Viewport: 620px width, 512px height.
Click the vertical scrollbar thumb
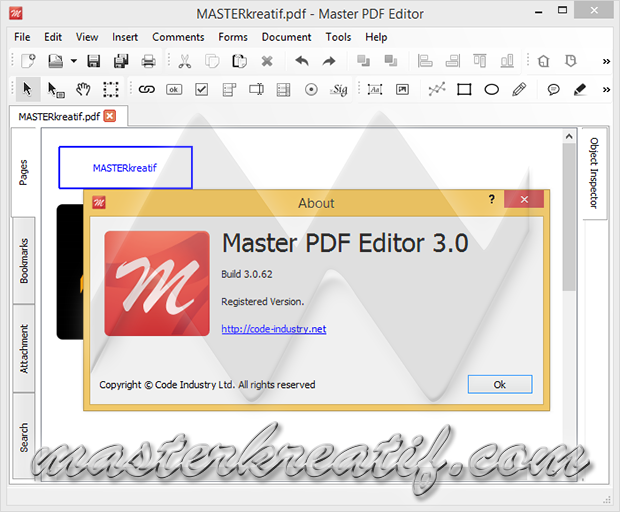click(569, 217)
